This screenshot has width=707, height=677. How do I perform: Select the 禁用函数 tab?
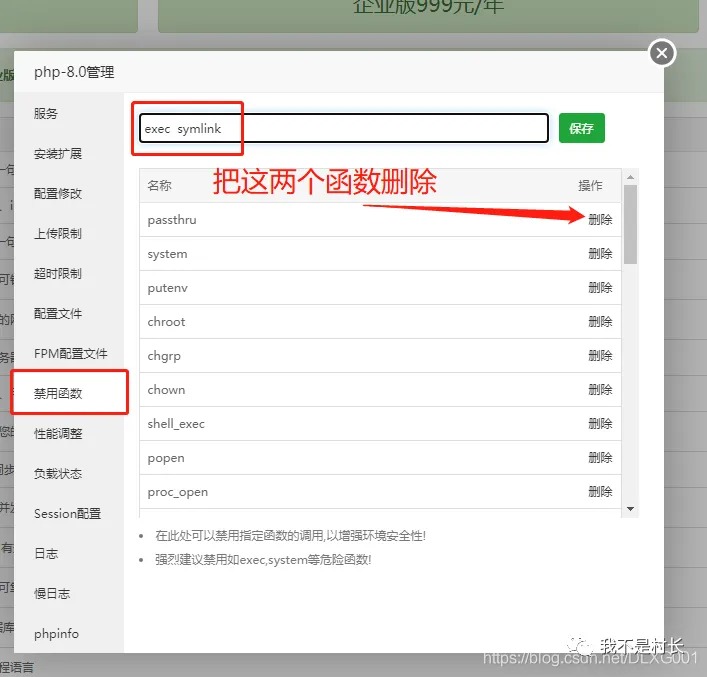pyautogui.click(x=58, y=394)
